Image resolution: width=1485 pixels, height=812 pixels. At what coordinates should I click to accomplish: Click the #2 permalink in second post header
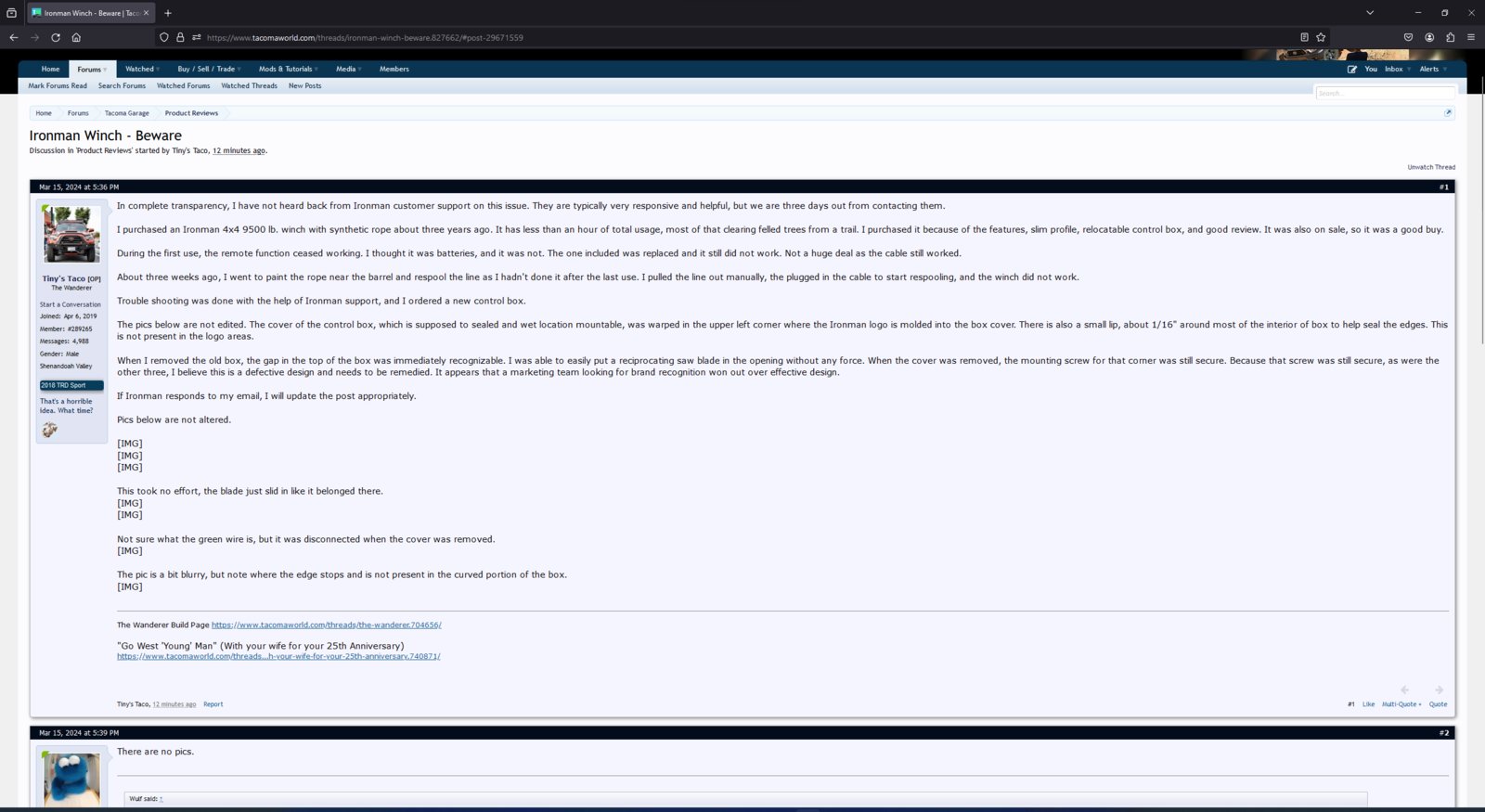click(x=1443, y=732)
